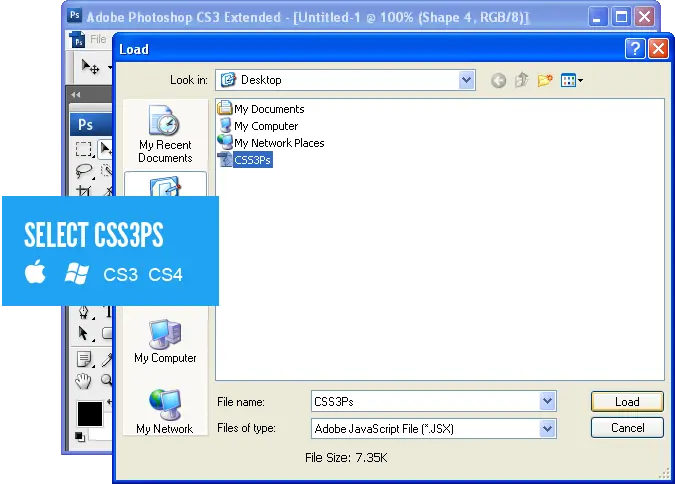
Task: Select the Crop tool in Photoshop toolbox
Action: pyautogui.click(x=84, y=191)
